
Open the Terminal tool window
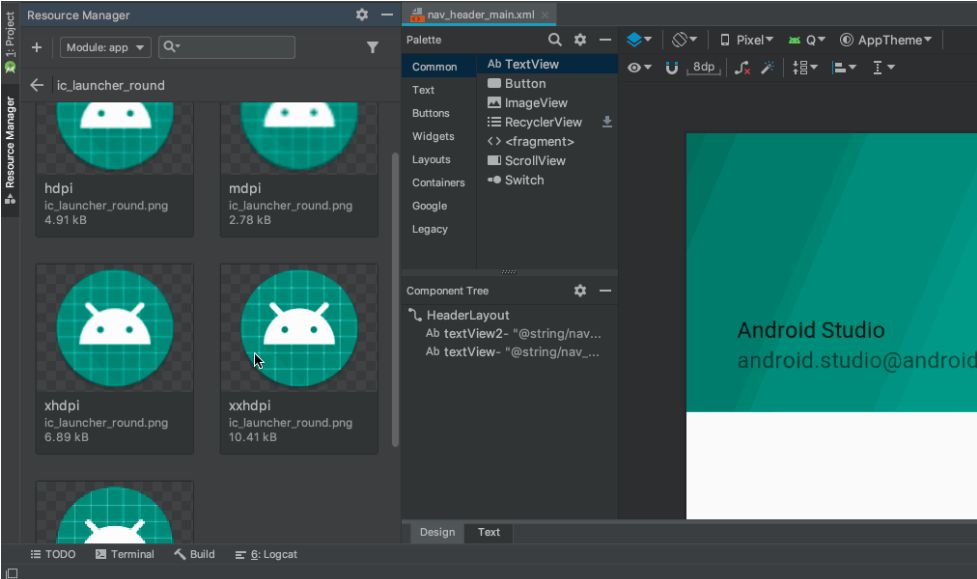tap(125, 554)
